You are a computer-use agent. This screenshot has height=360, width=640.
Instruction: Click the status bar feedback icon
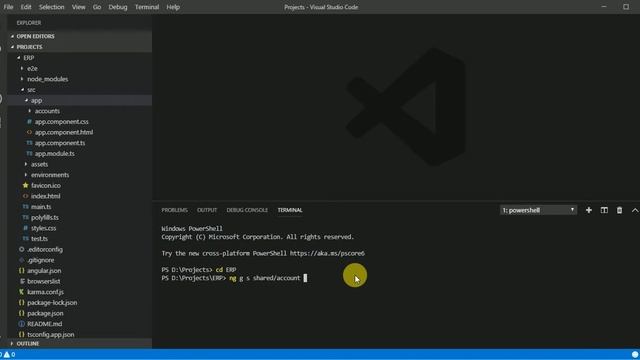[635, 354]
